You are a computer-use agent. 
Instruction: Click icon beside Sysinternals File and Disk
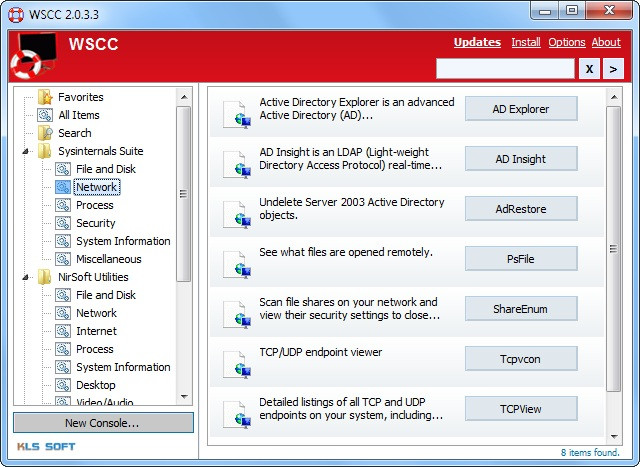63,169
